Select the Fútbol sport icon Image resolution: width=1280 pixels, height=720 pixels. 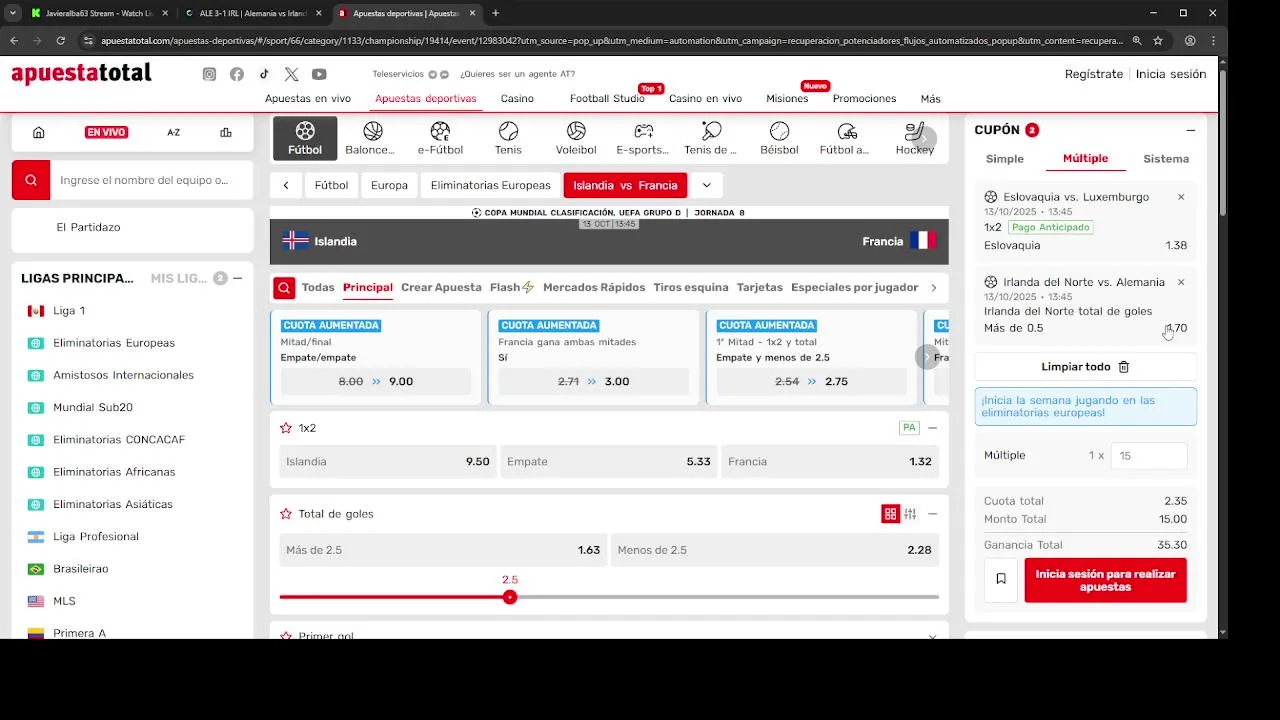[x=305, y=138]
